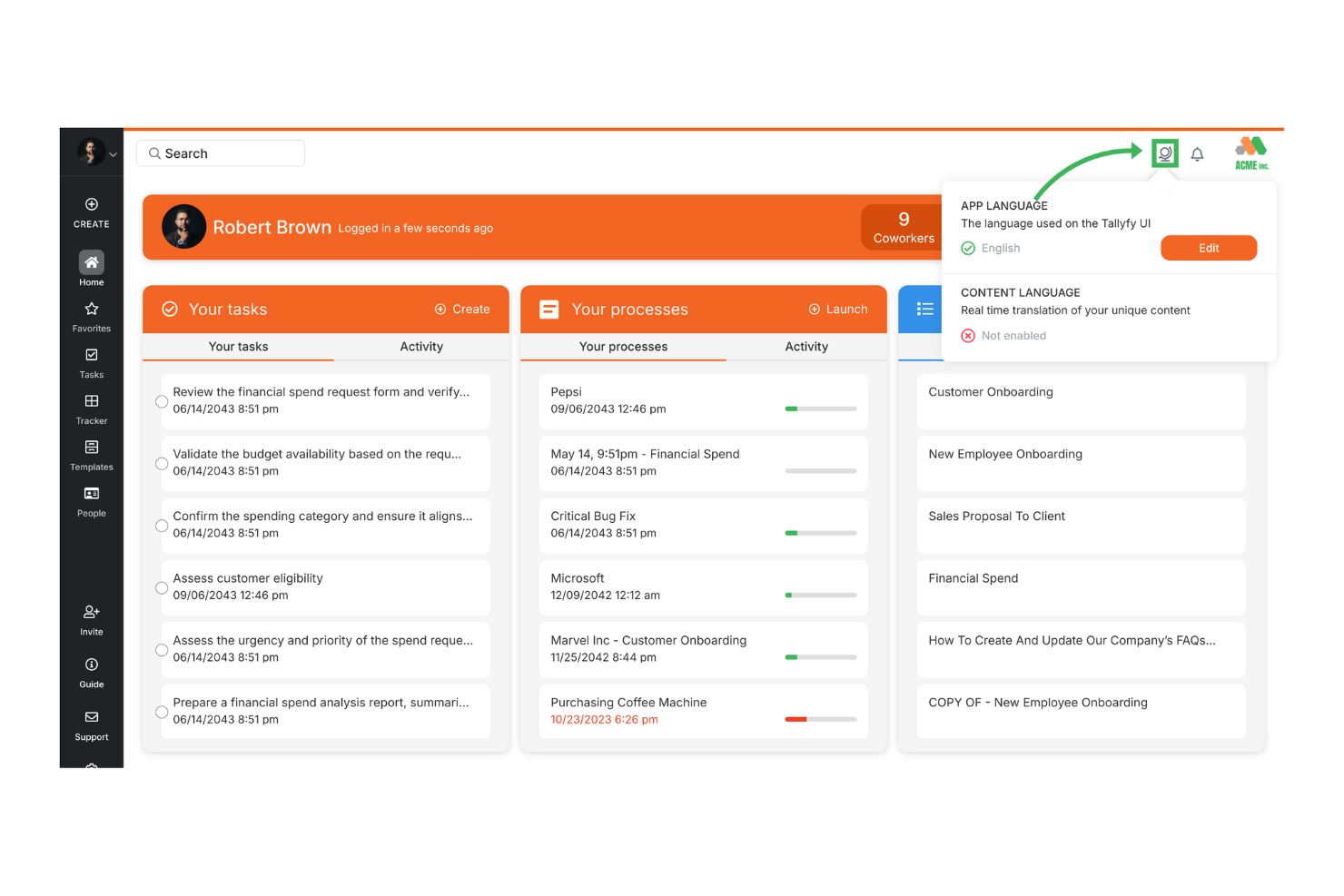Click the 'Assess customer eligibility' task text

coord(248,578)
